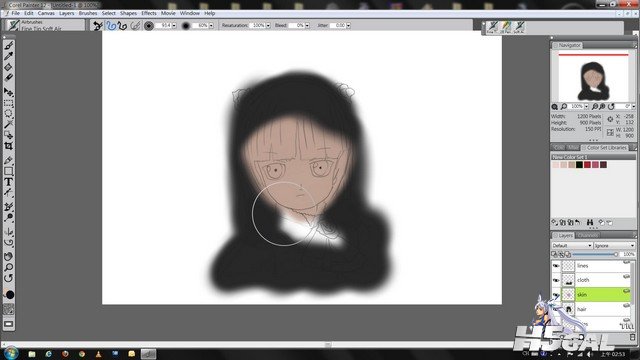This screenshot has height=360, width=640.
Task: Open Firefox from the taskbar
Action: click(65, 354)
